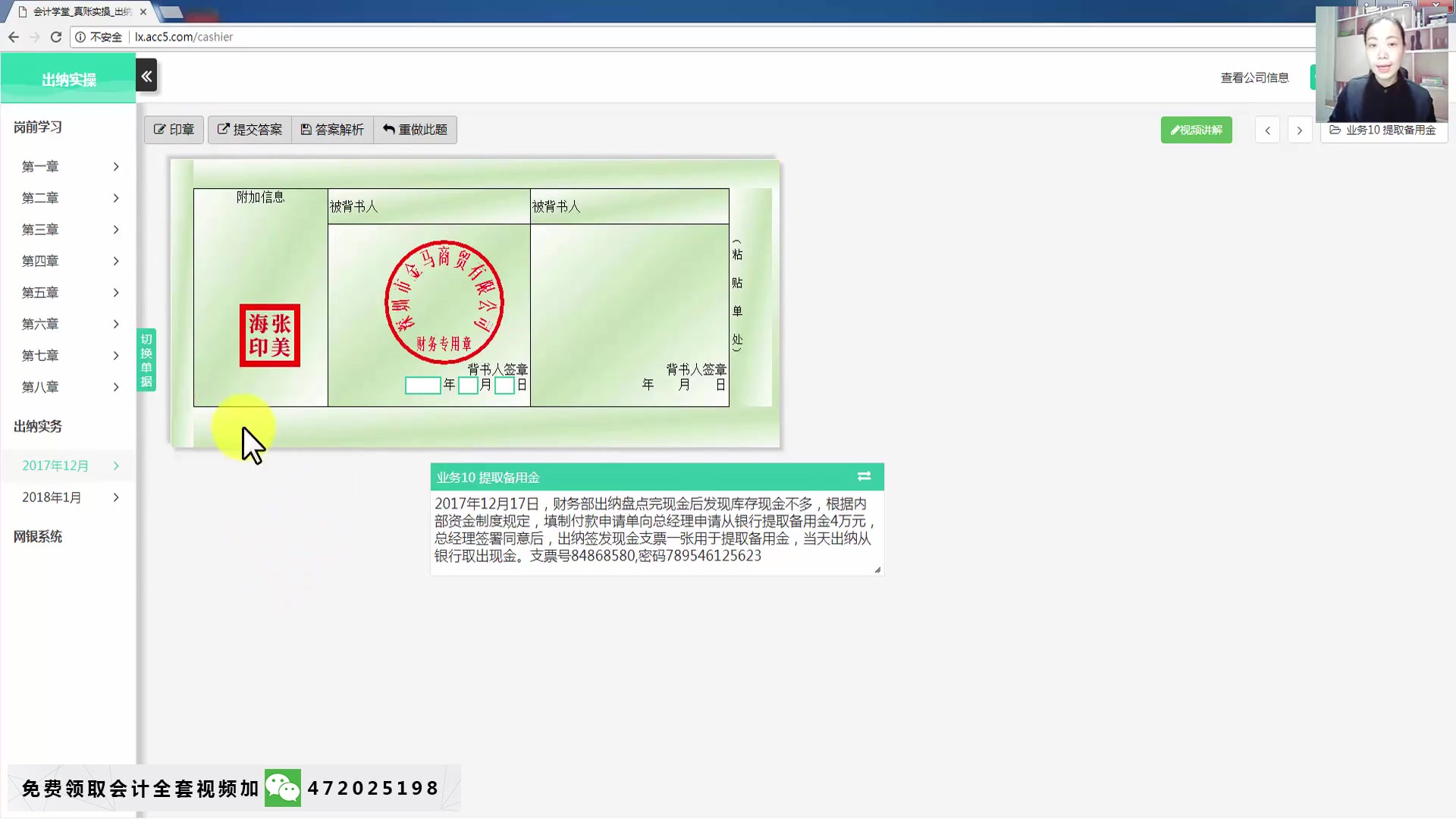The image size is (1456, 819).
Task: Click the endorsement year input field
Action: coord(422,385)
